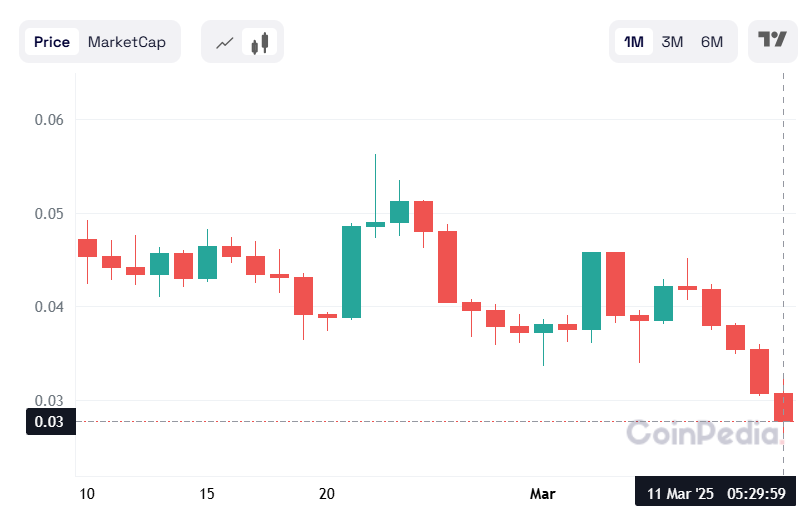Select the 1M time range
812x514 pixels.
point(634,42)
